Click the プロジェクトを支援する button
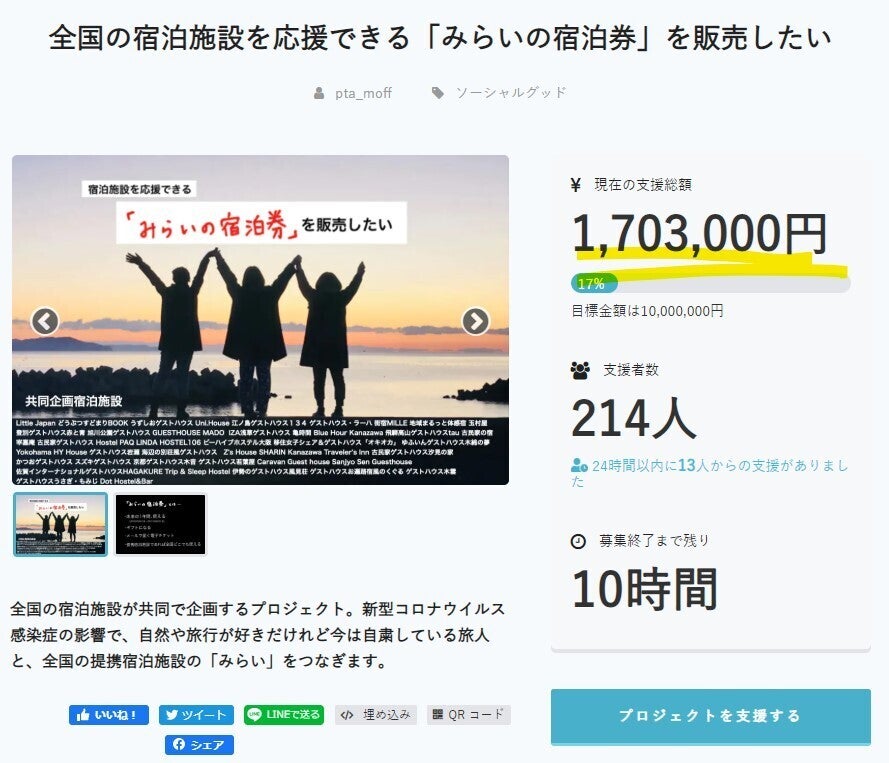This screenshot has width=889, height=763. 710,716
